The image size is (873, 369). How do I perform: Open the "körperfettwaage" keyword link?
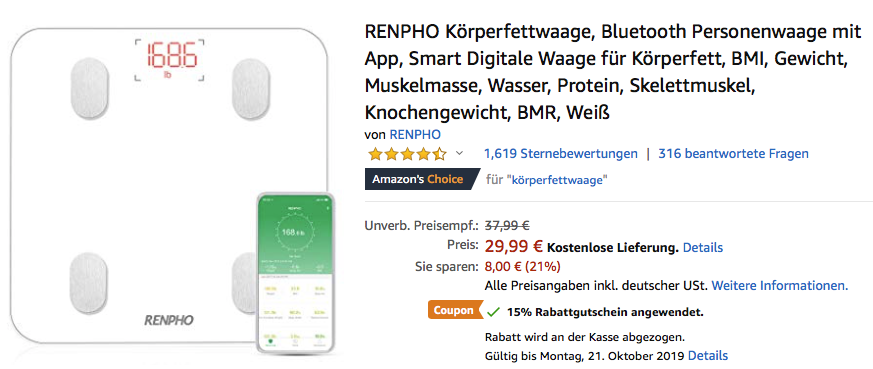pyautogui.click(x=560, y=180)
